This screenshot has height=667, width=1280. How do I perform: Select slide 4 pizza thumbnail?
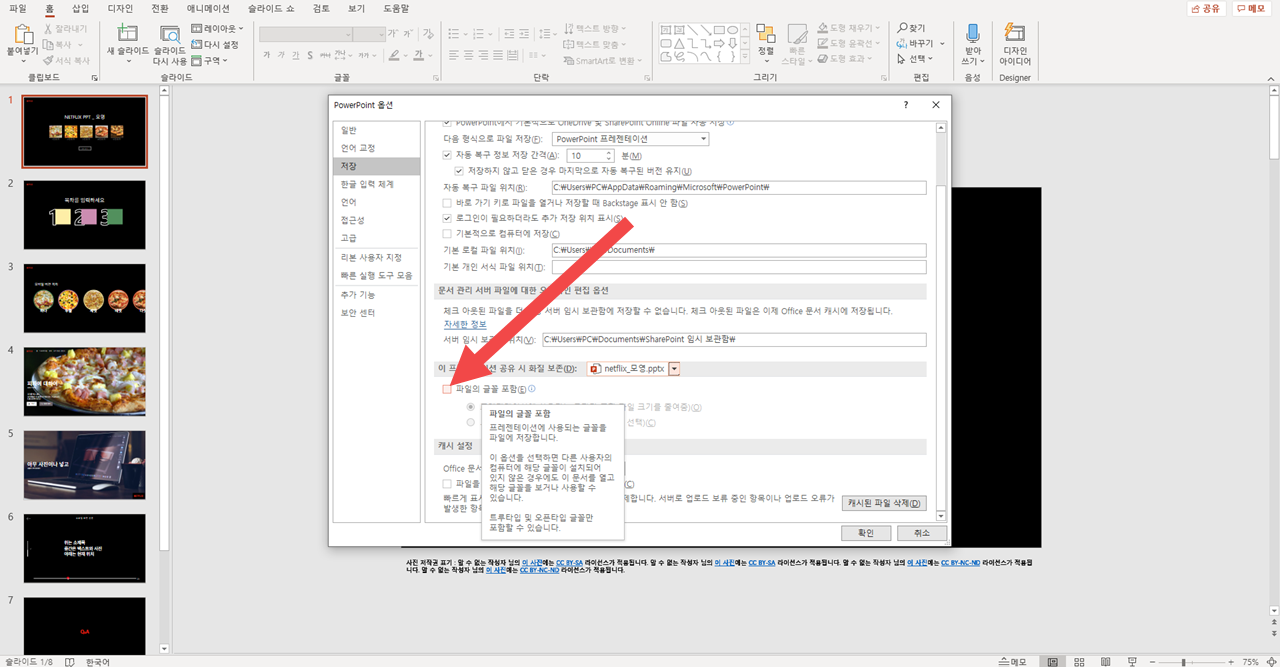pos(85,382)
